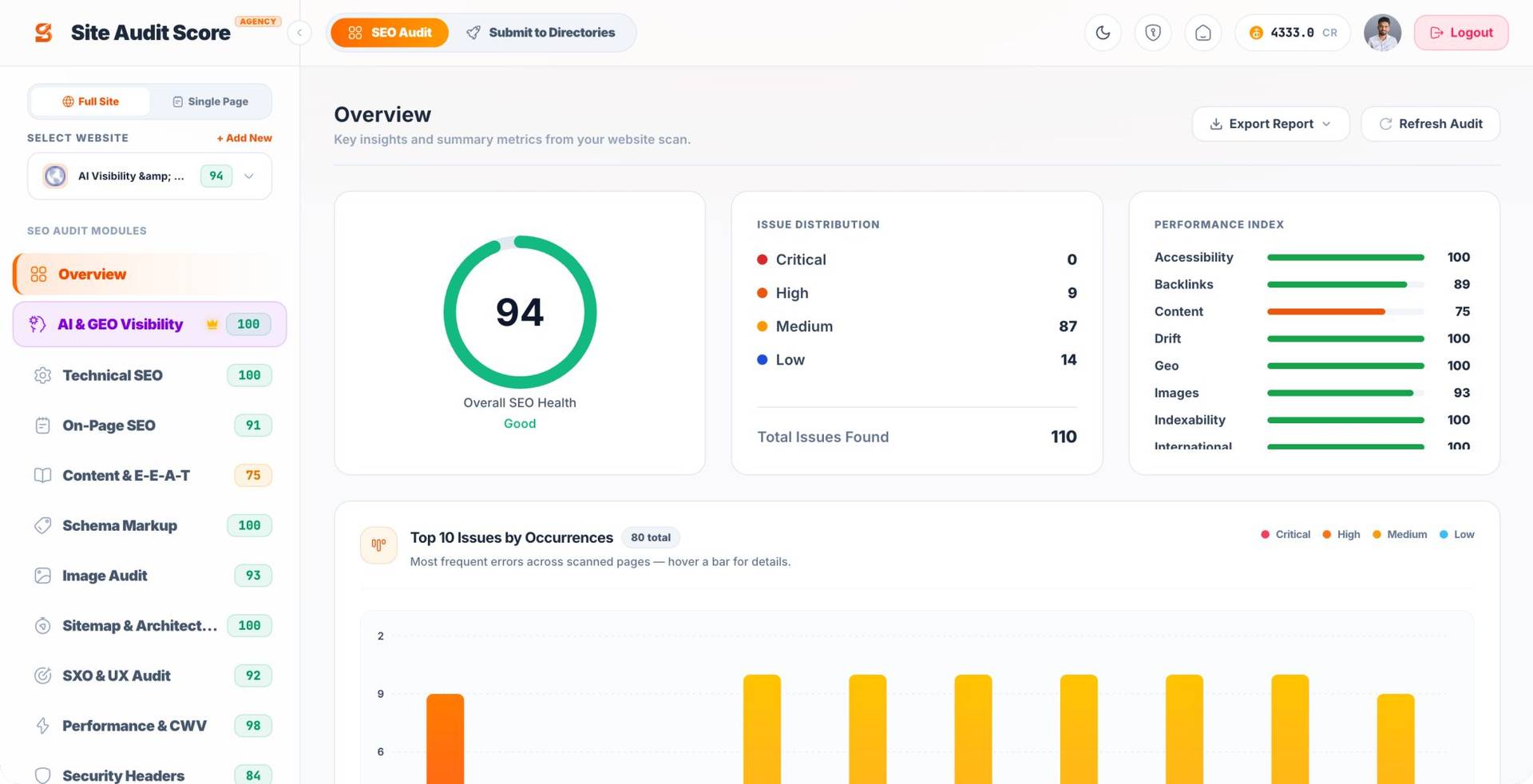The width and height of the screenshot is (1533, 784).
Task: Click the overall SEO health score ring
Action: pos(520,311)
